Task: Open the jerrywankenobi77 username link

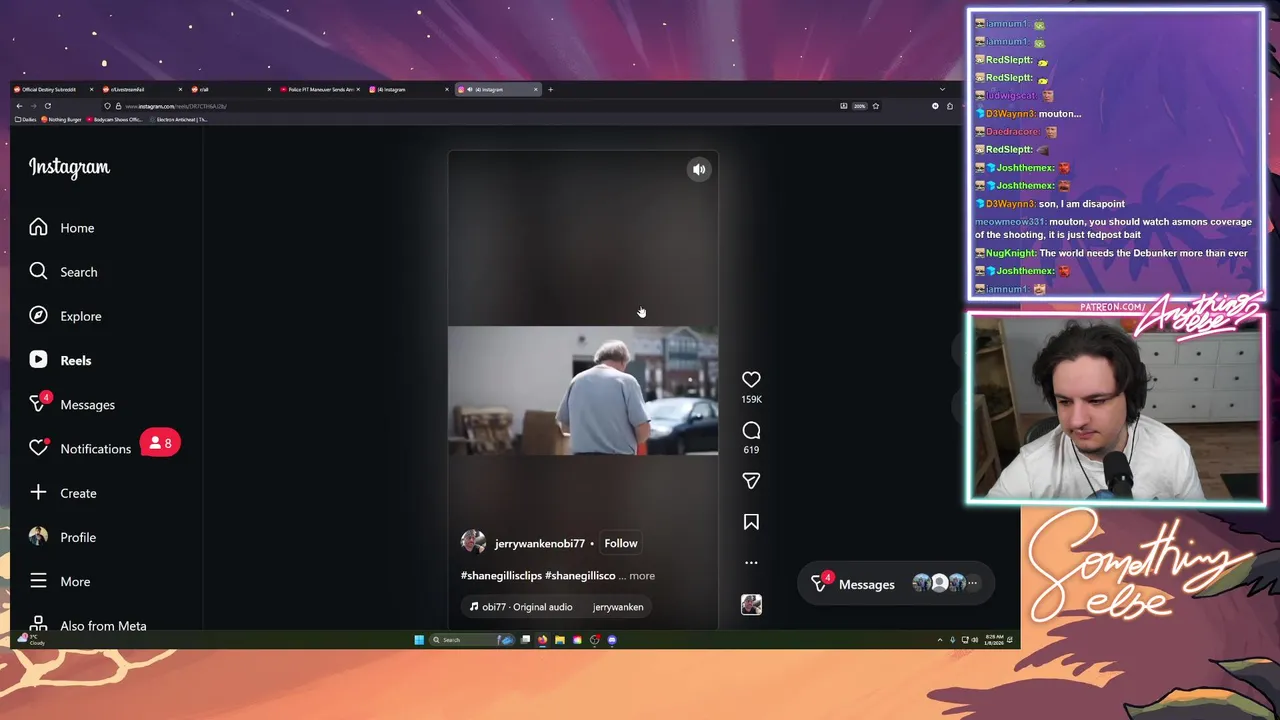Action: click(x=540, y=544)
